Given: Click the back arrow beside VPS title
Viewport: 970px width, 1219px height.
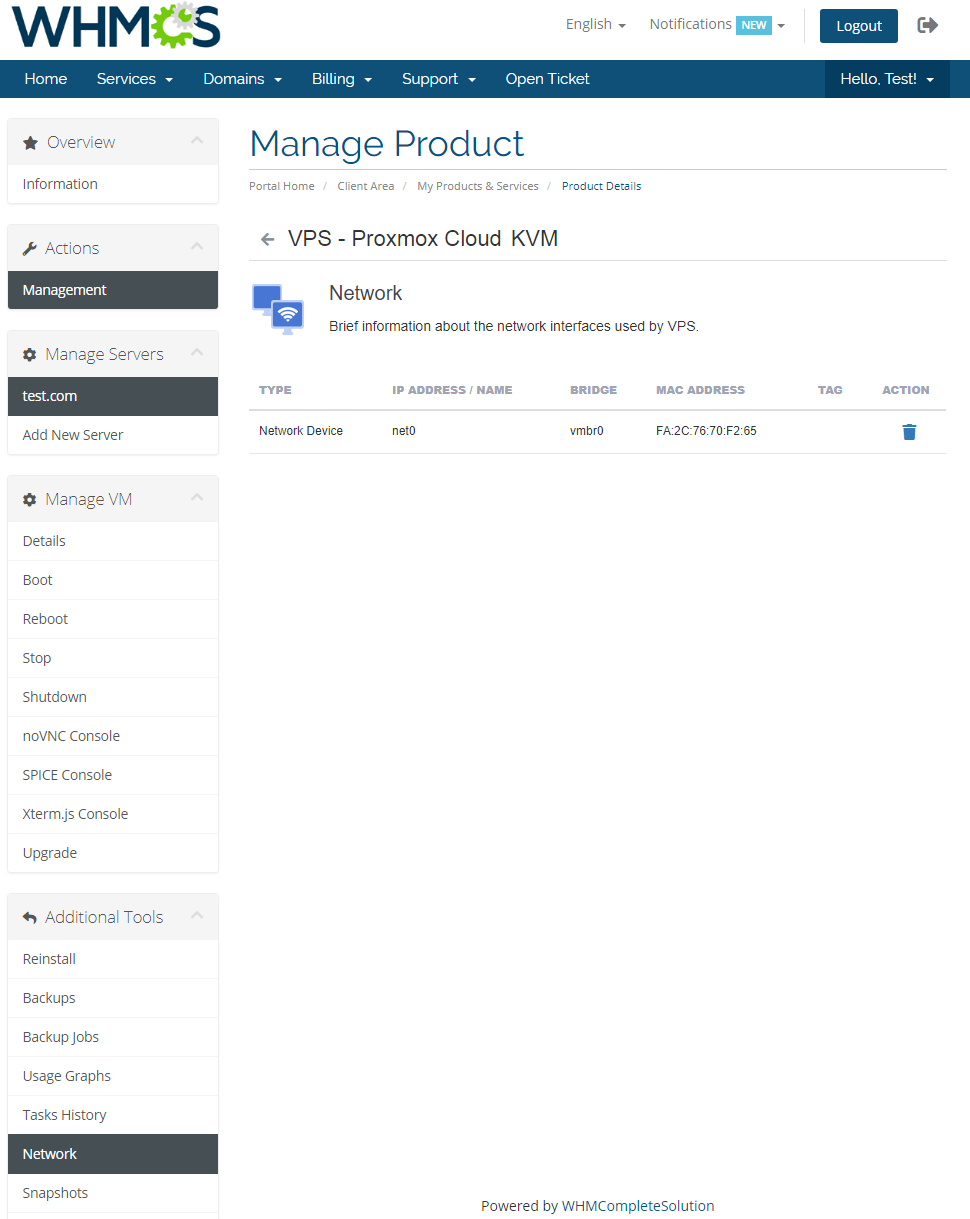Looking at the screenshot, I should click(x=267, y=239).
